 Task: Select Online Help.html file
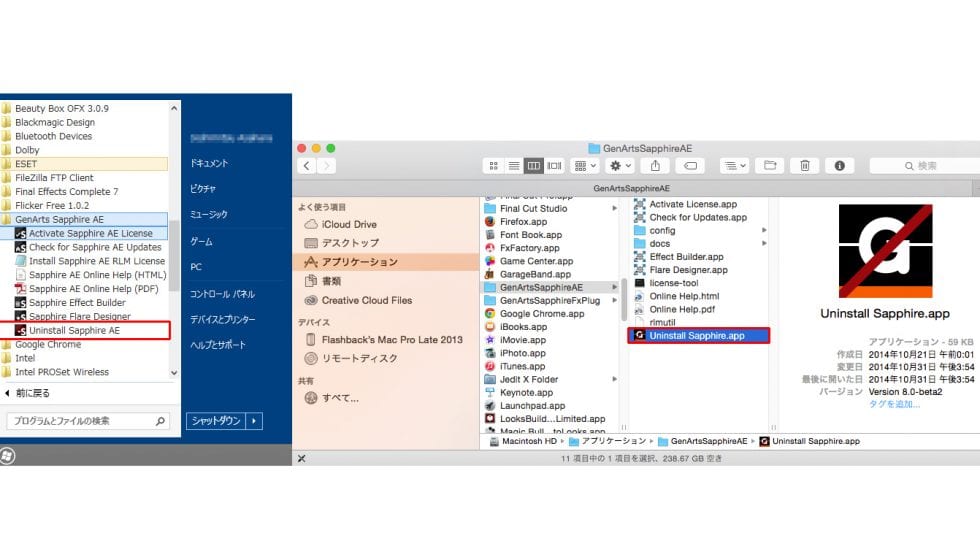pyautogui.click(x=684, y=296)
